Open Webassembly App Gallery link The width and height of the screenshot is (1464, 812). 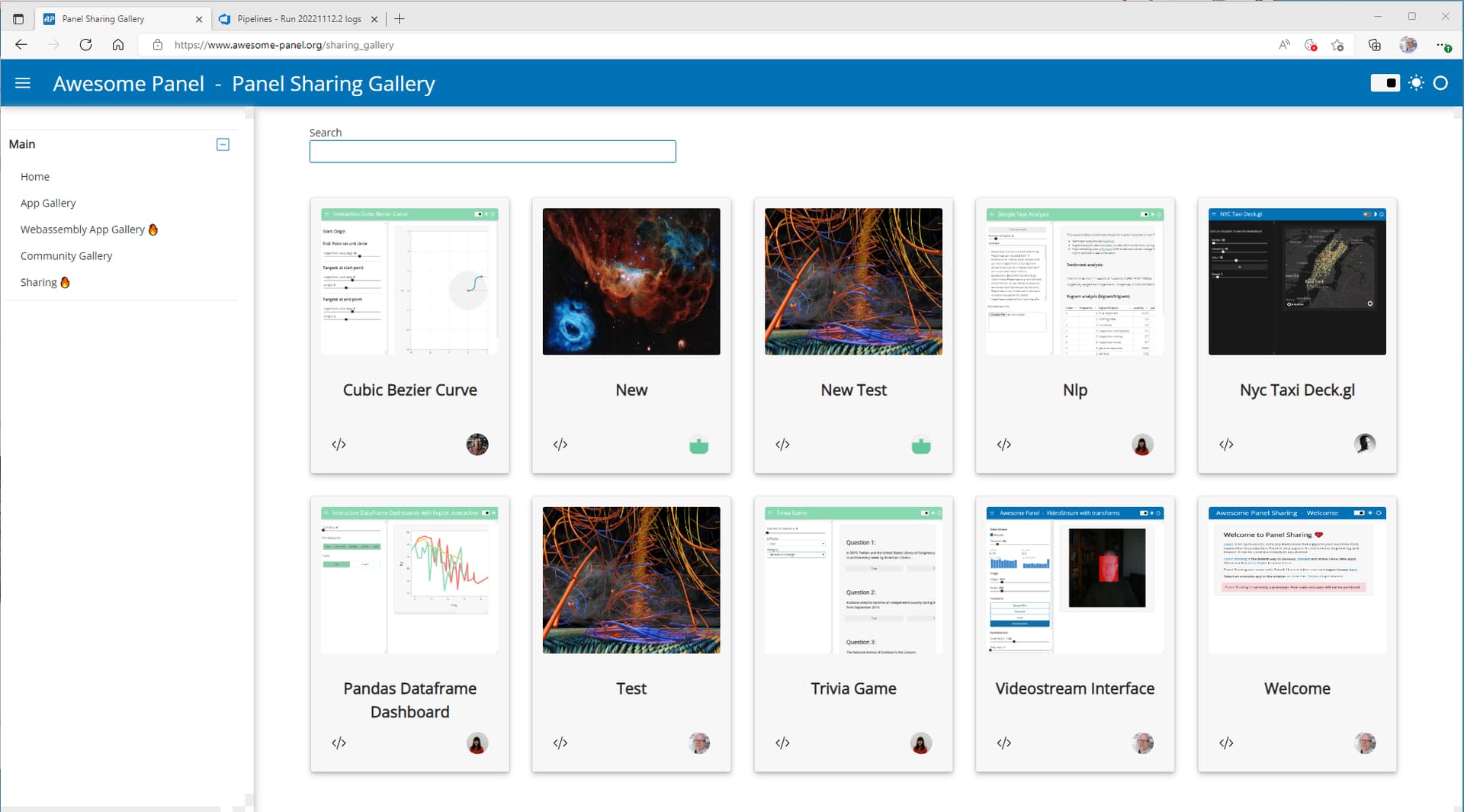[x=88, y=229]
